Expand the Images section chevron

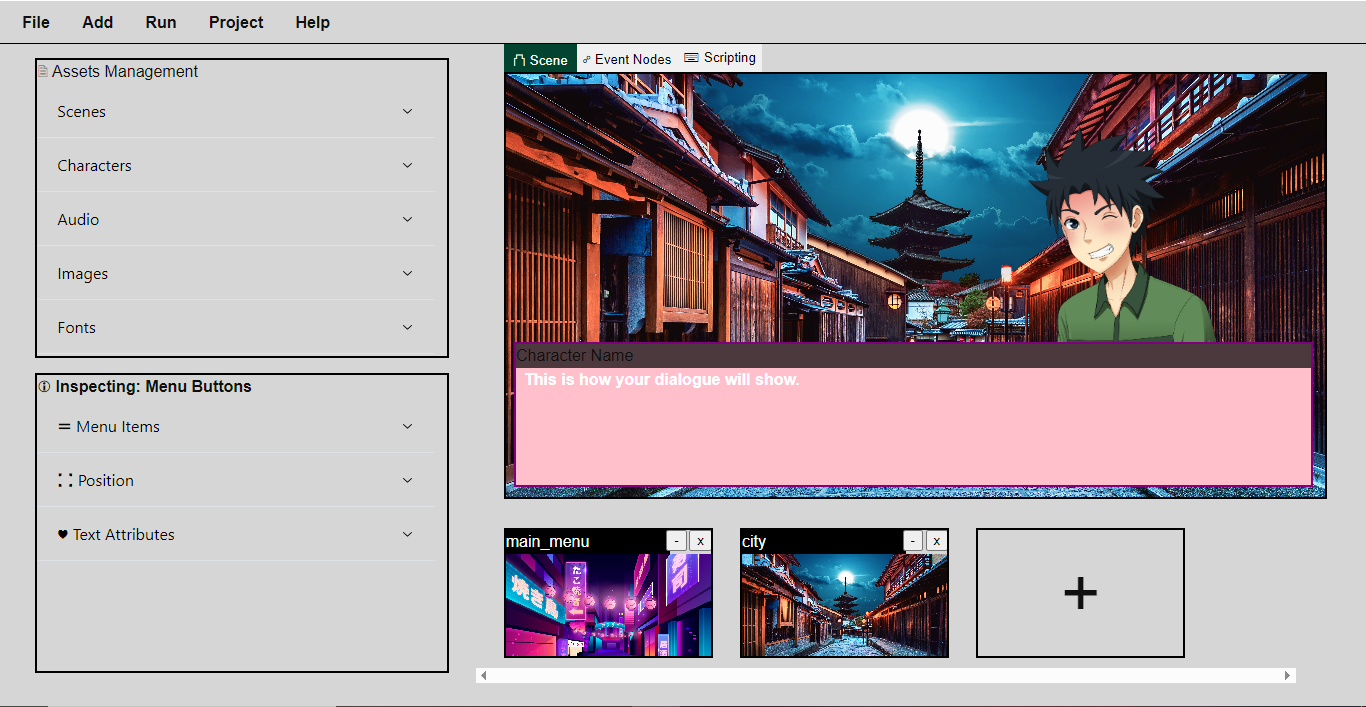click(x=407, y=274)
